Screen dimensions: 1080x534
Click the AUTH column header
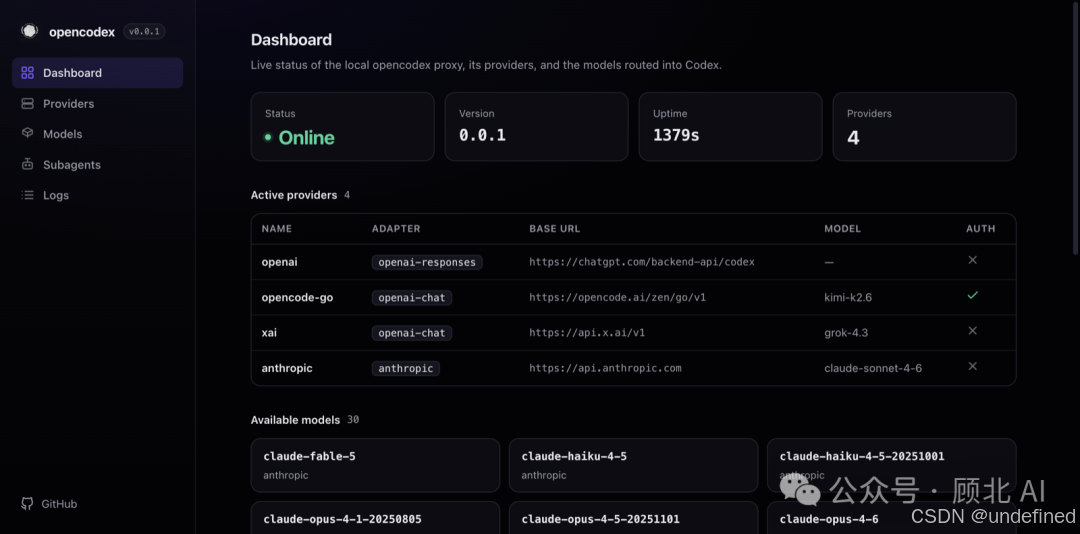click(981, 229)
